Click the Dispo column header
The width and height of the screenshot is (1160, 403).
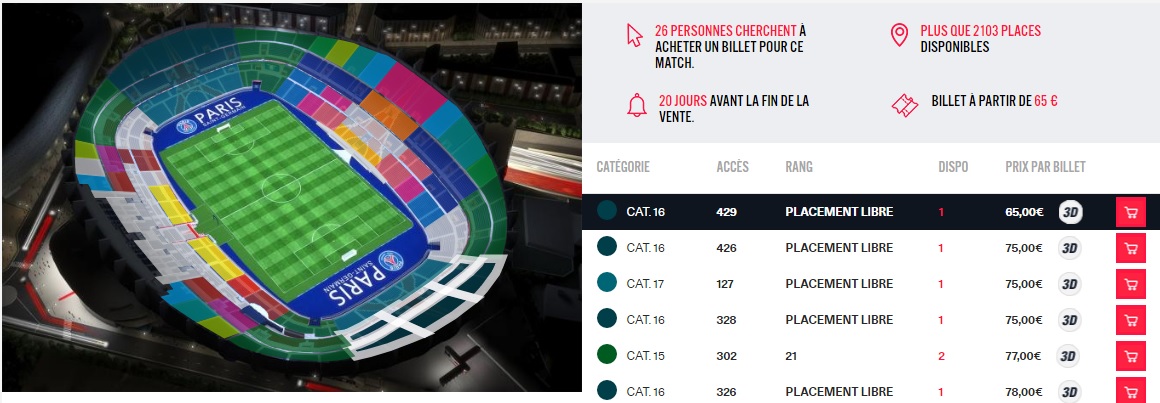(x=953, y=167)
